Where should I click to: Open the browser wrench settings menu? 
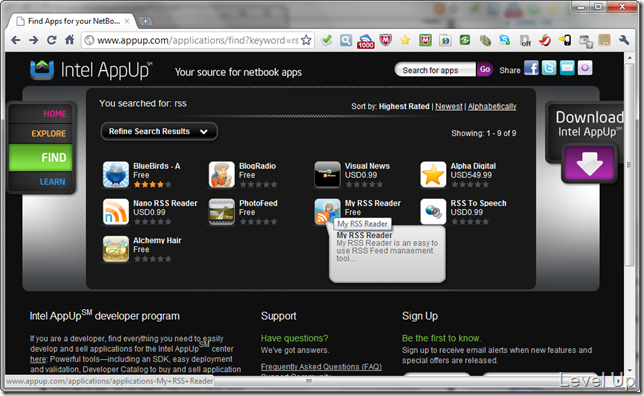coord(624,40)
